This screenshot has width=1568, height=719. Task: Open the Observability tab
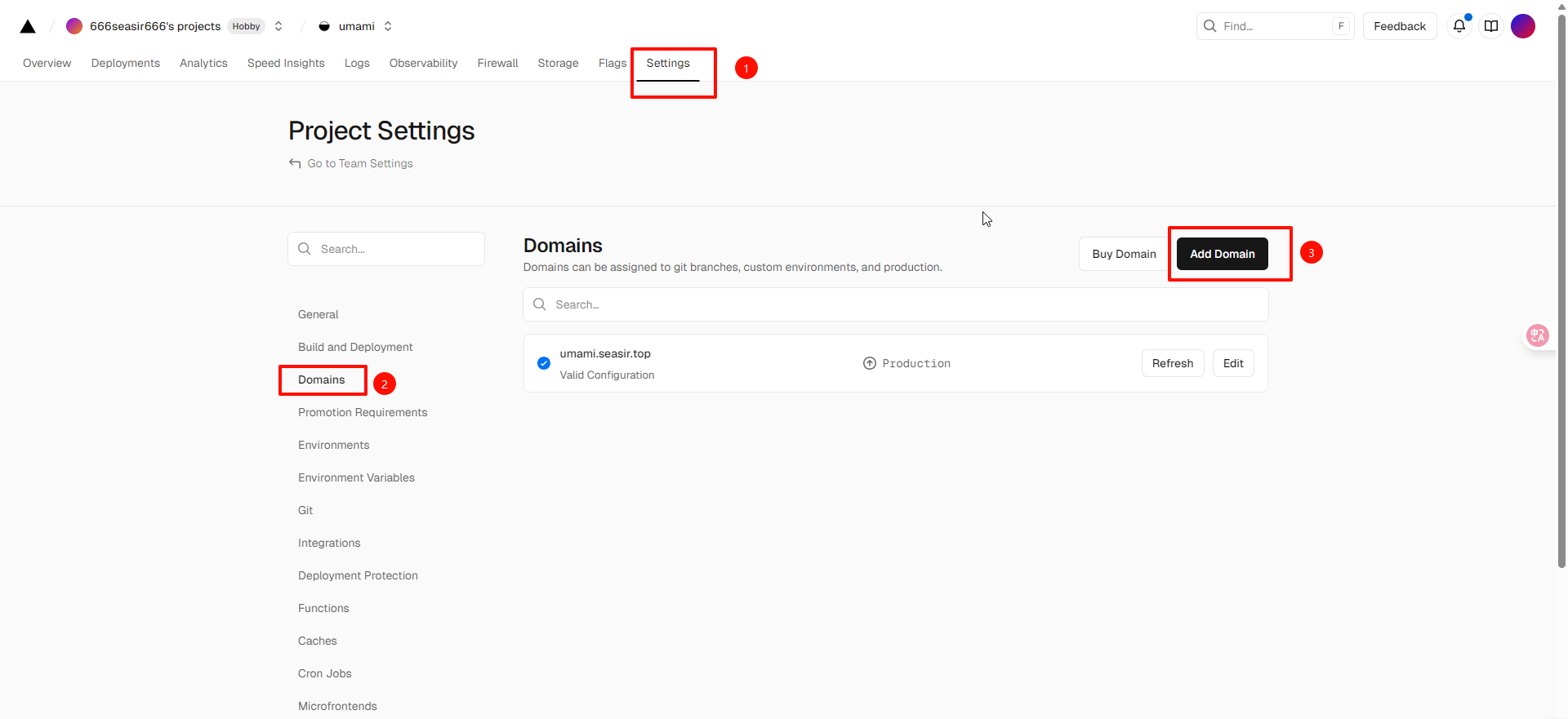click(x=423, y=63)
